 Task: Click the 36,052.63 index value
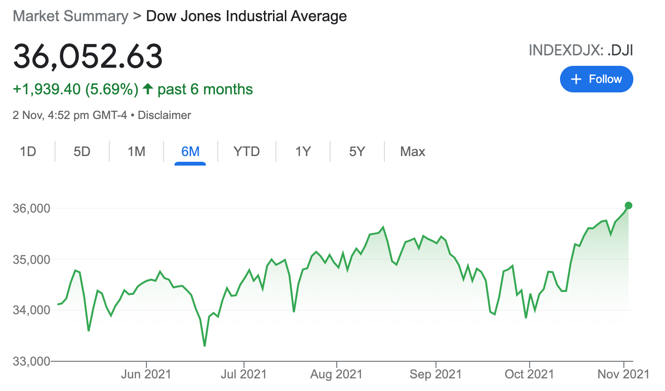pos(88,56)
